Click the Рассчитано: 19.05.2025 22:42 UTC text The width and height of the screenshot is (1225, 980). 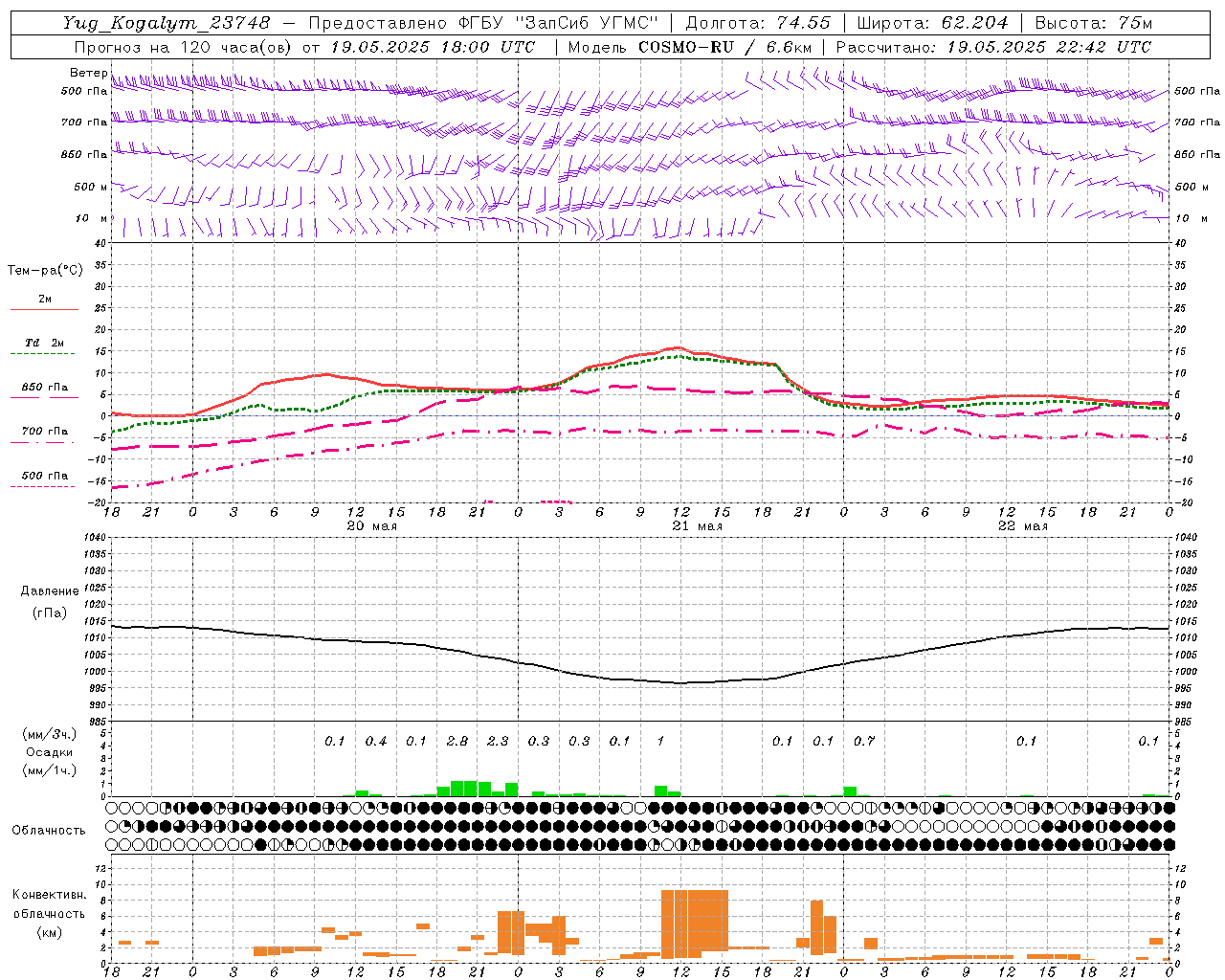[x=993, y=47]
